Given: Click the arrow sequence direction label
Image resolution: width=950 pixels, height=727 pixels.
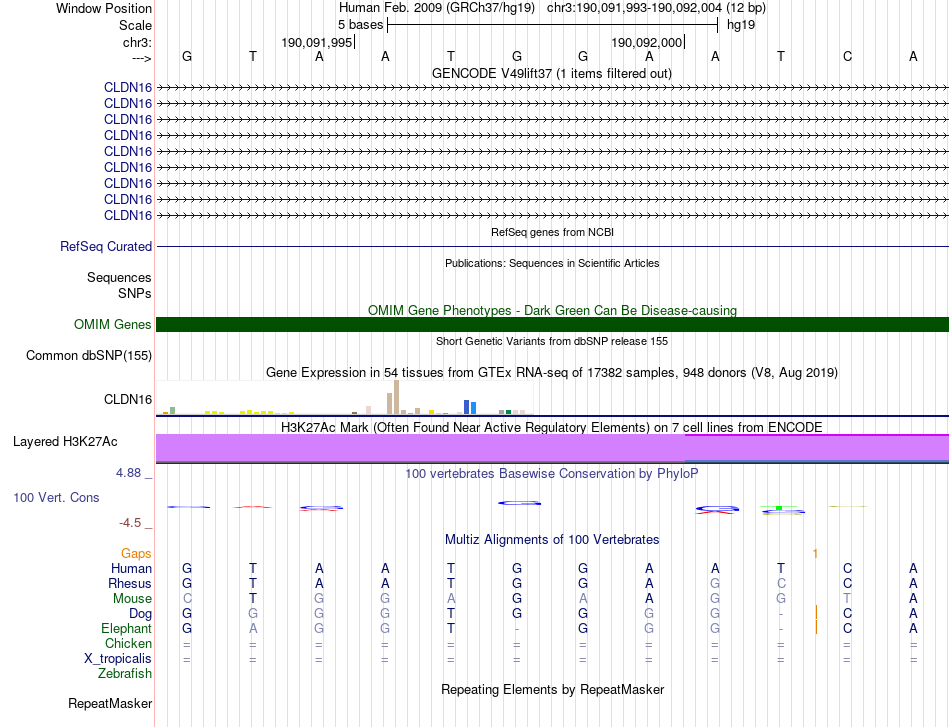Looking at the screenshot, I should (x=141, y=58).
